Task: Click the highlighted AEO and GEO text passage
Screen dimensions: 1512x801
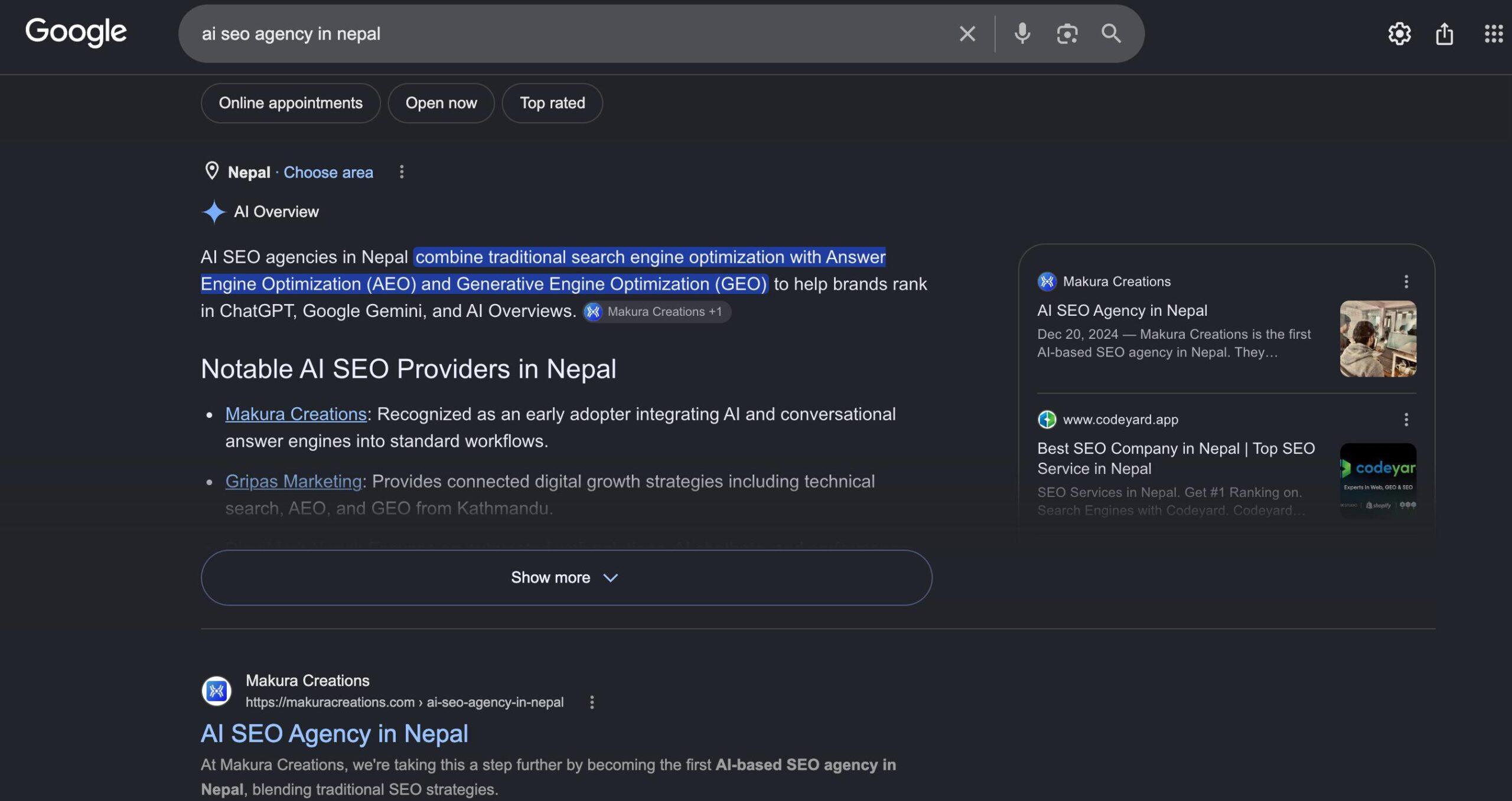Action: (x=543, y=270)
